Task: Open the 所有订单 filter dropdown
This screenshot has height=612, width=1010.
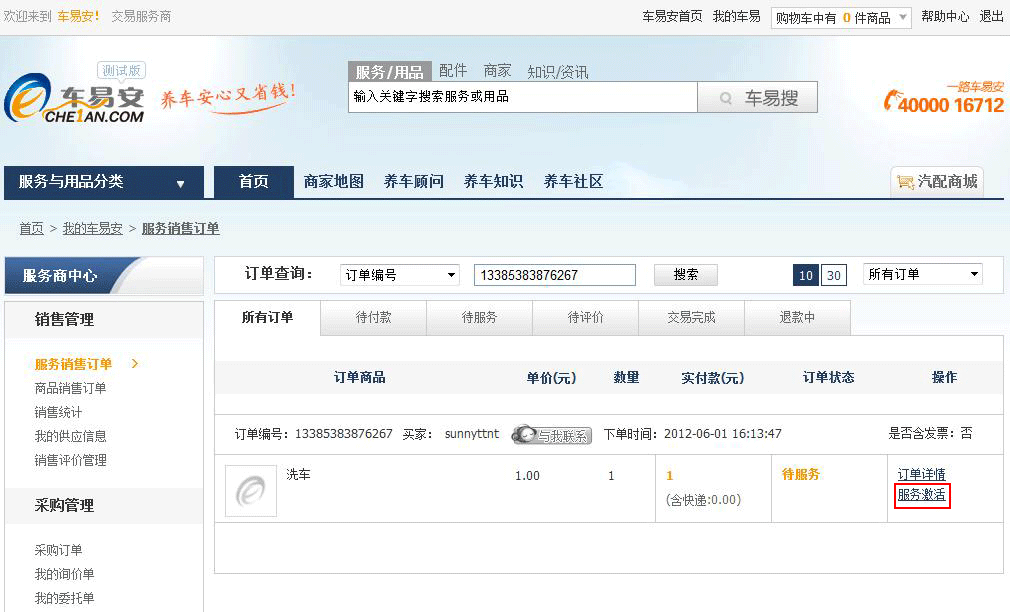Action: click(x=922, y=274)
